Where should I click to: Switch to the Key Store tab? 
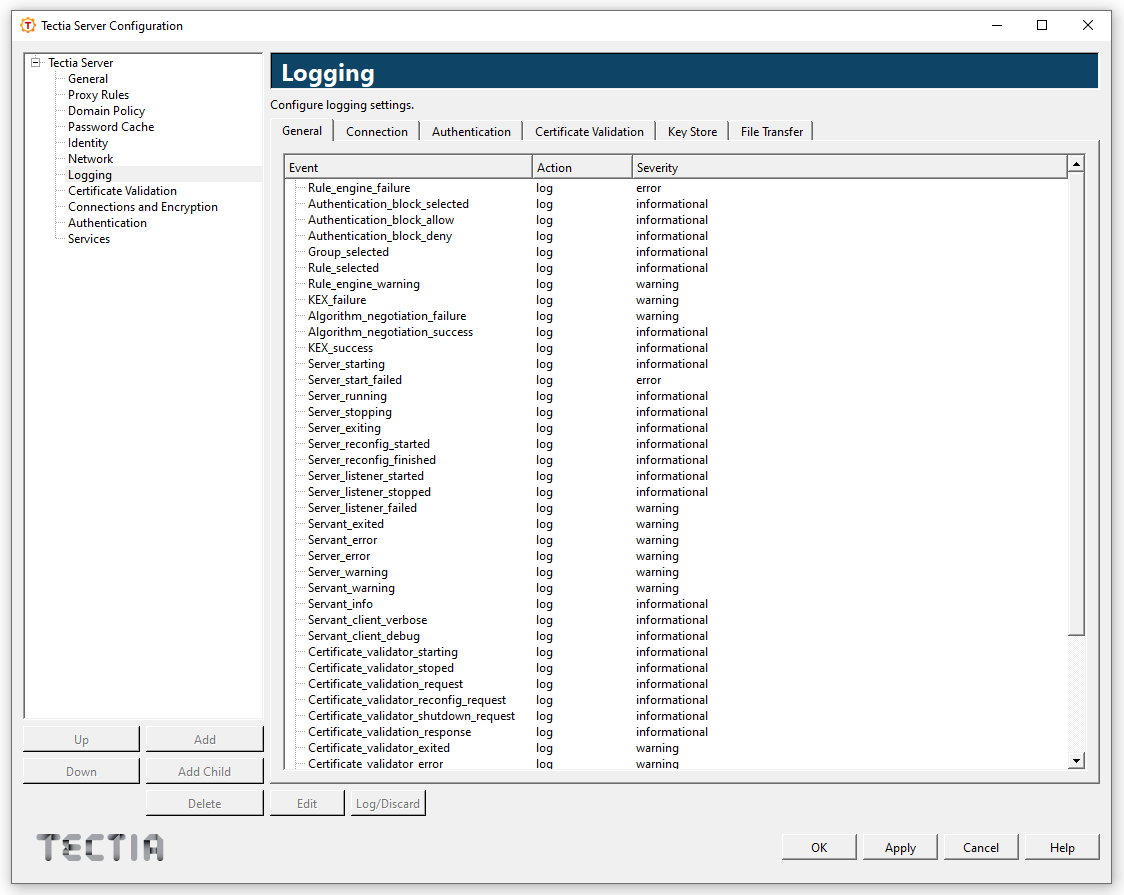click(x=692, y=132)
